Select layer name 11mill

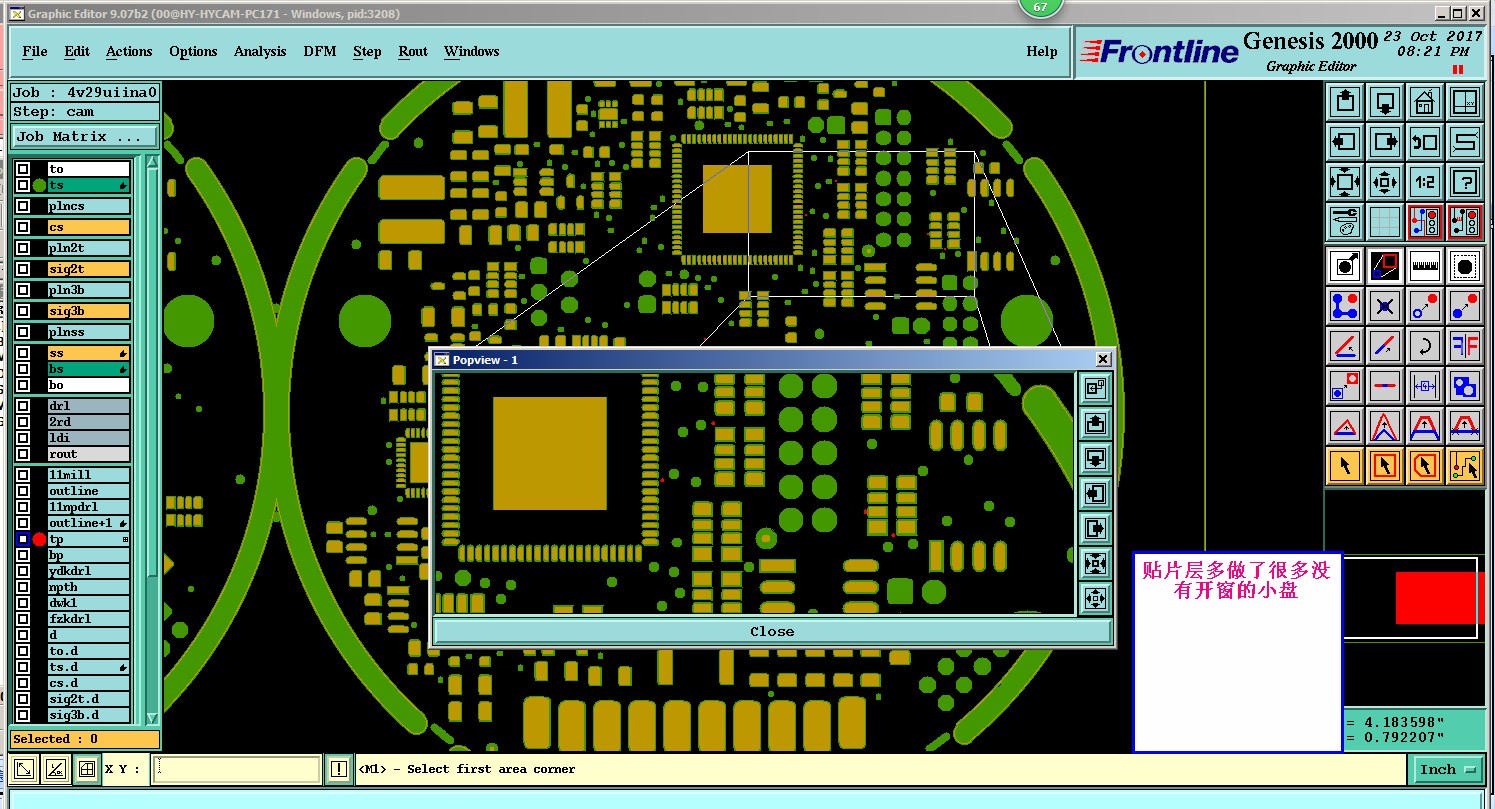pos(89,475)
